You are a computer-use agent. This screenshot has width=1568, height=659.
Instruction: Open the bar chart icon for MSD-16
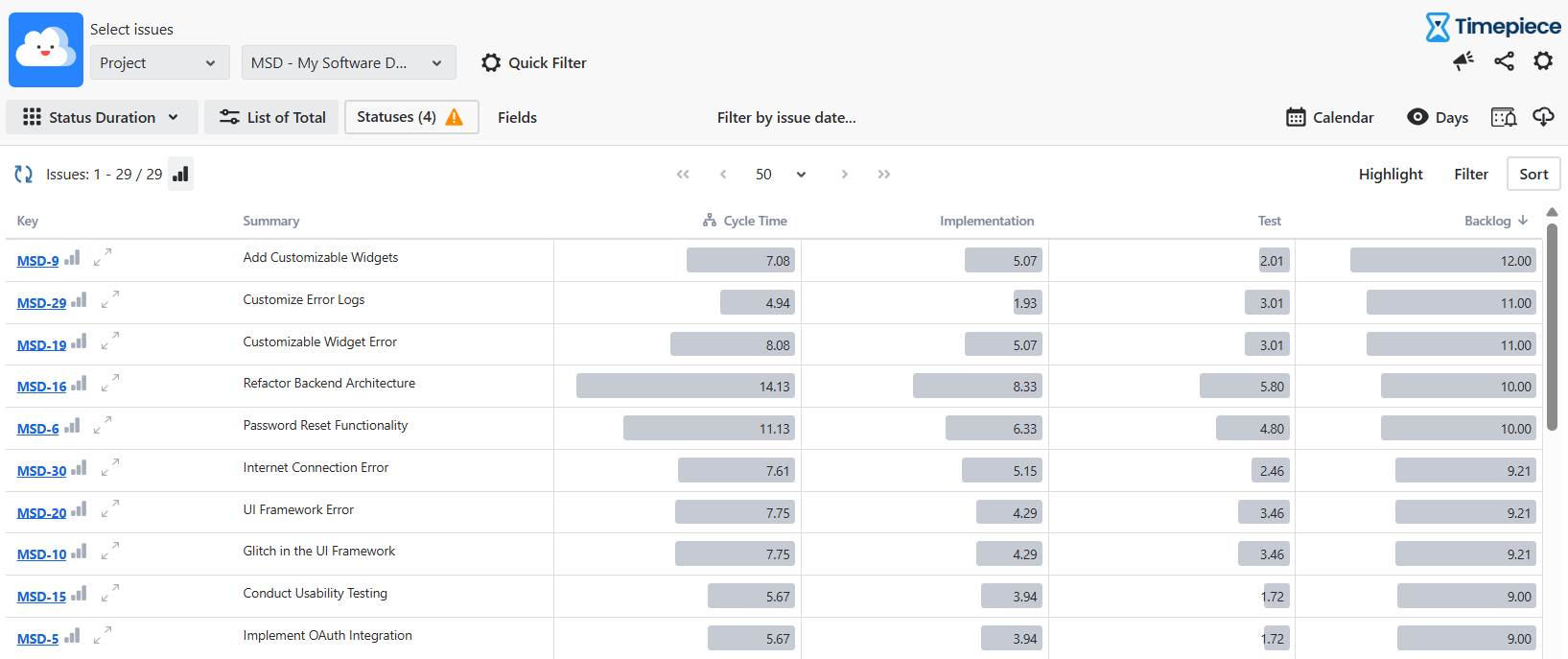[x=79, y=384]
